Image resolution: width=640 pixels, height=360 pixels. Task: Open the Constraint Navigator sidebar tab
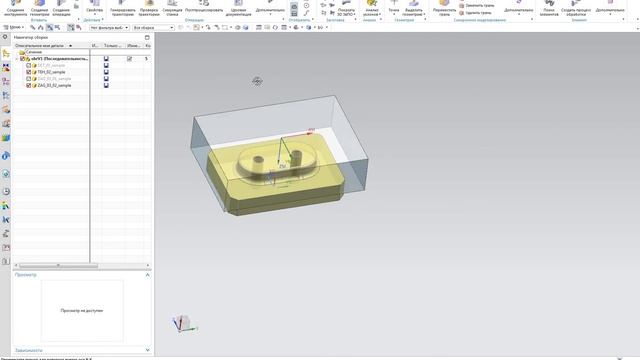(x=6, y=68)
